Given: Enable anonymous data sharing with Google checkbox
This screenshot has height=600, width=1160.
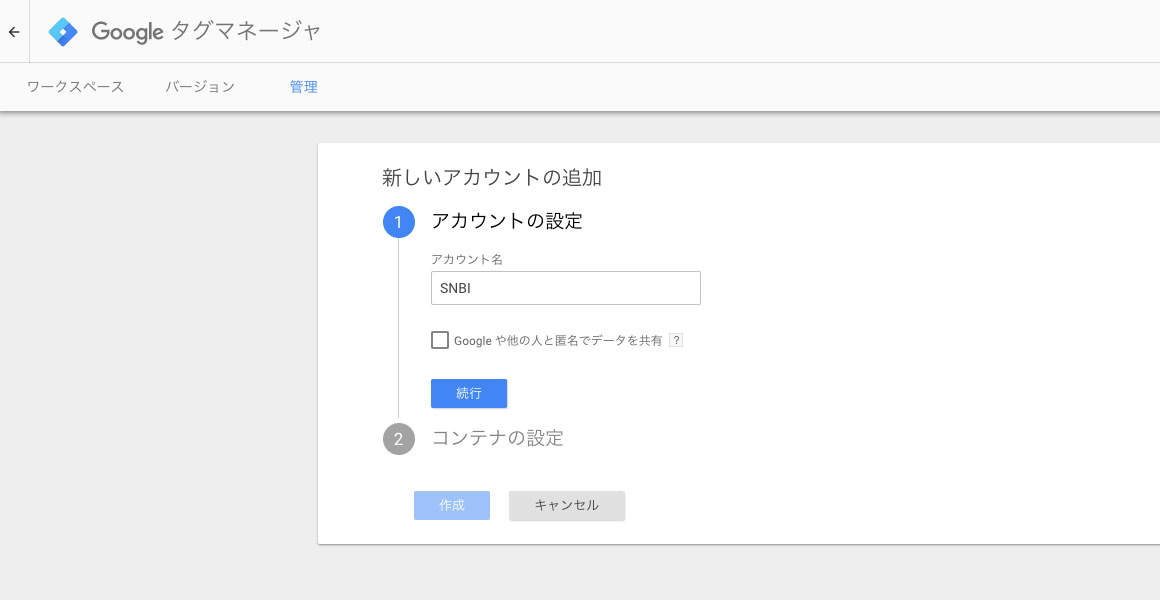Looking at the screenshot, I should 440,340.
